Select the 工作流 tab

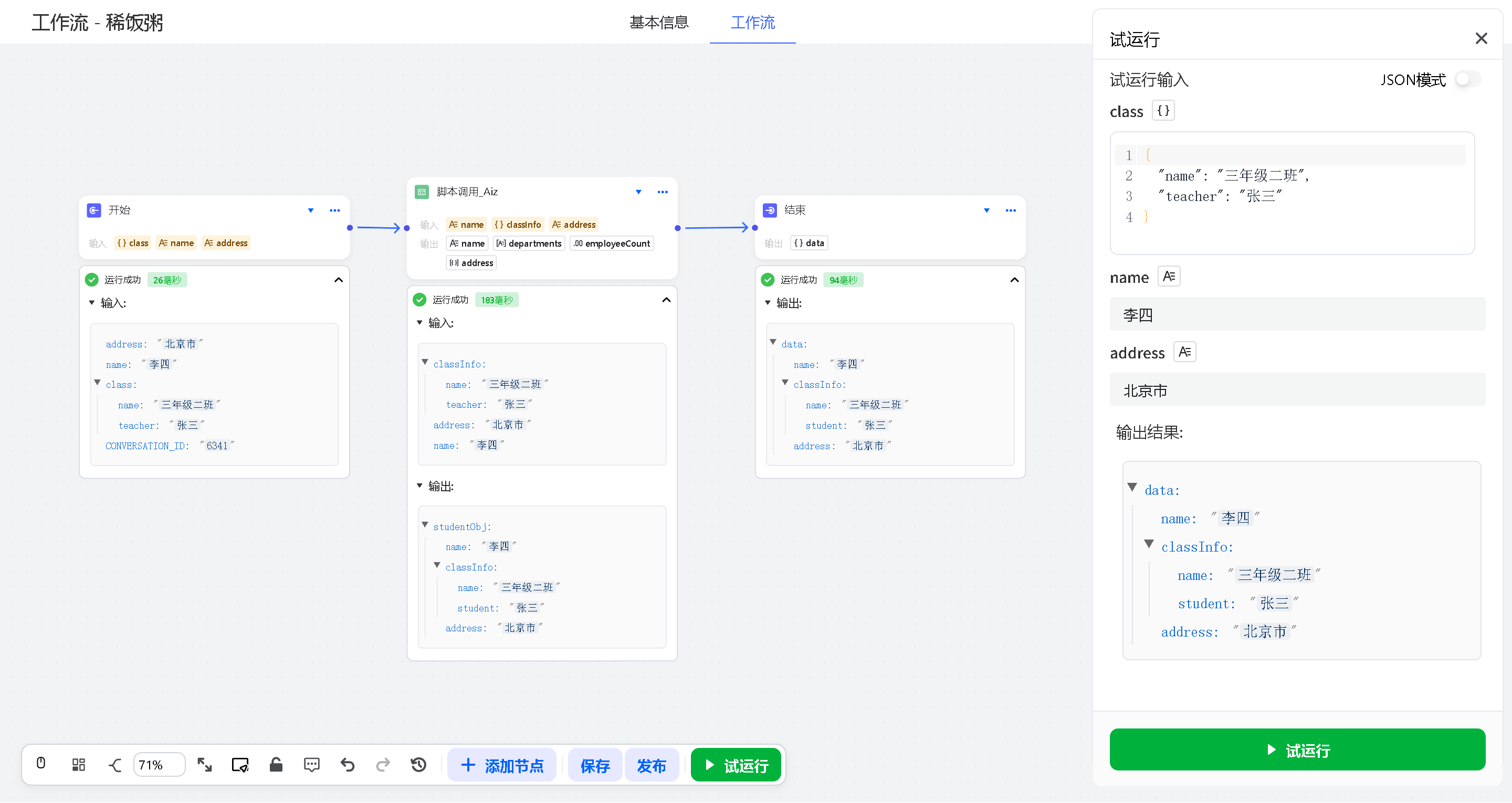click(752, 22)
